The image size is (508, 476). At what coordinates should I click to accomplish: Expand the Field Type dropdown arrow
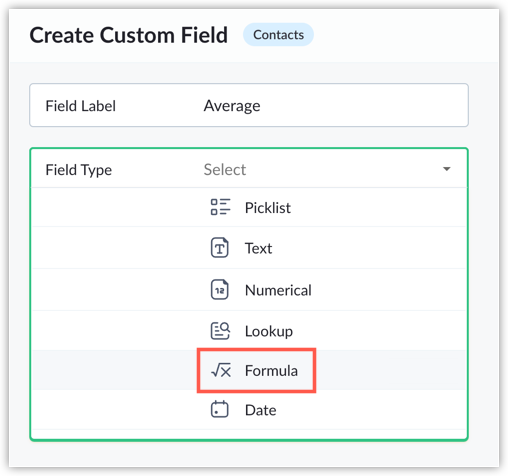pyautogui.click(x=447, y=169)
